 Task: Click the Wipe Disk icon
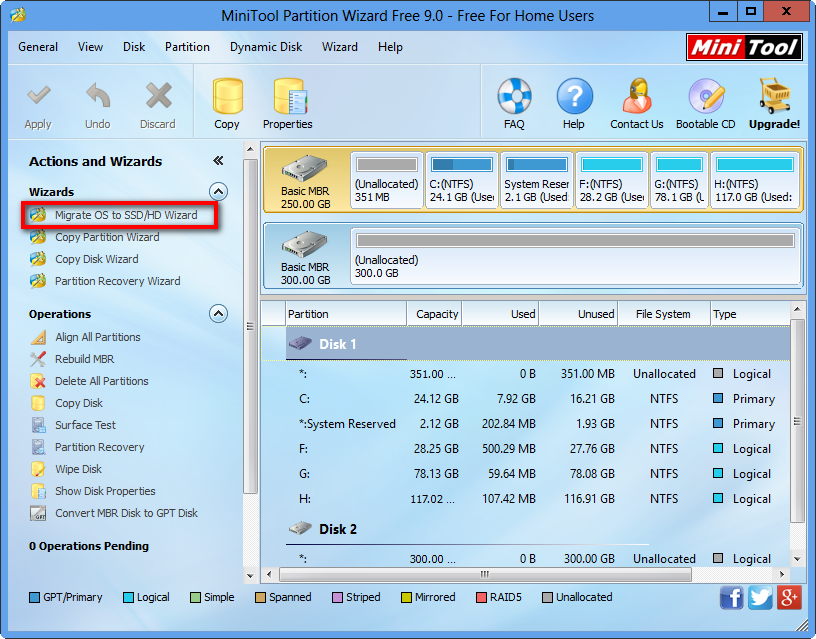(x=38, y=469)
